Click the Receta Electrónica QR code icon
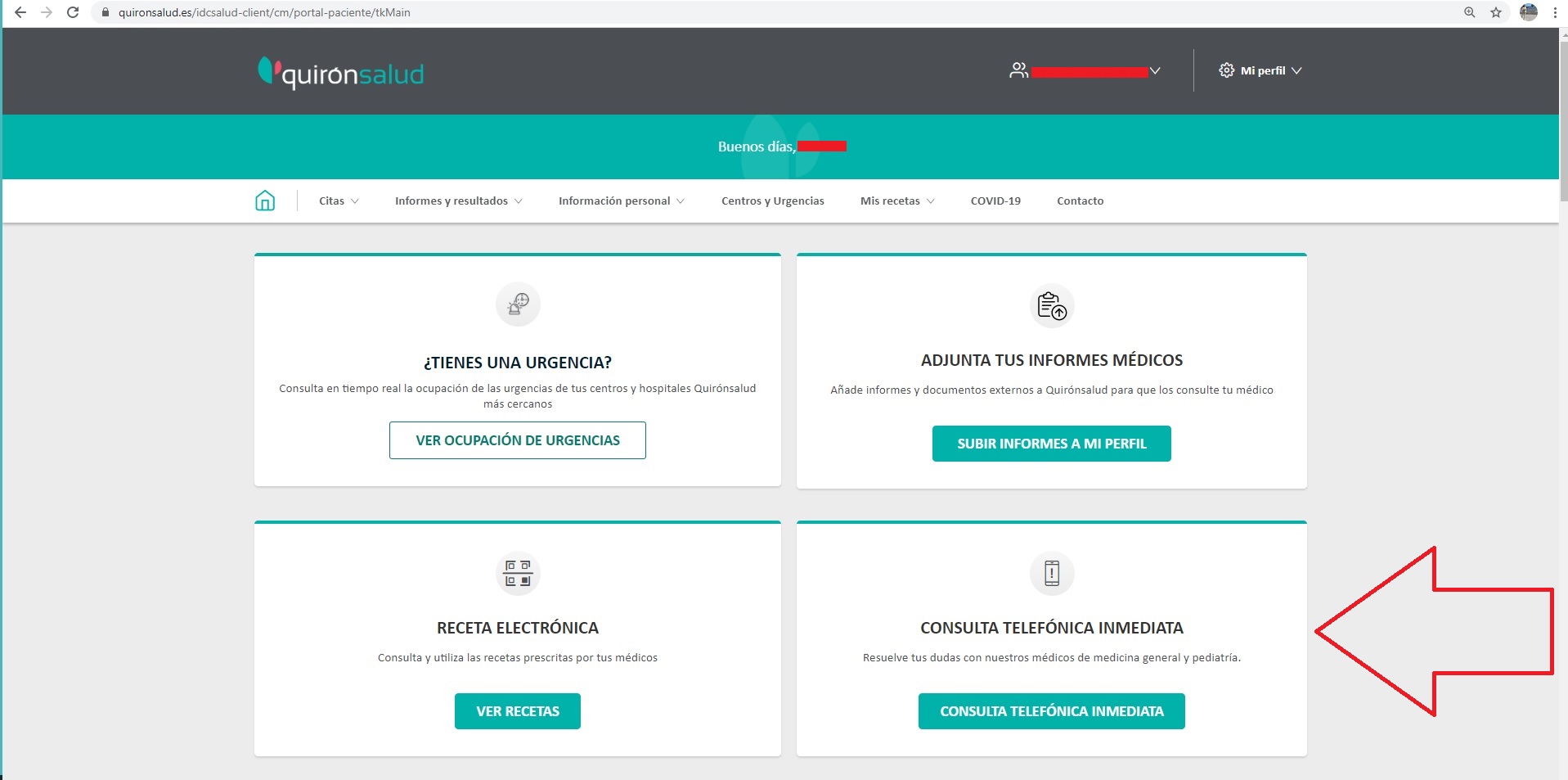Viewport: 1568px width, 780px height. pyautogui.click(x=518, y=573)
